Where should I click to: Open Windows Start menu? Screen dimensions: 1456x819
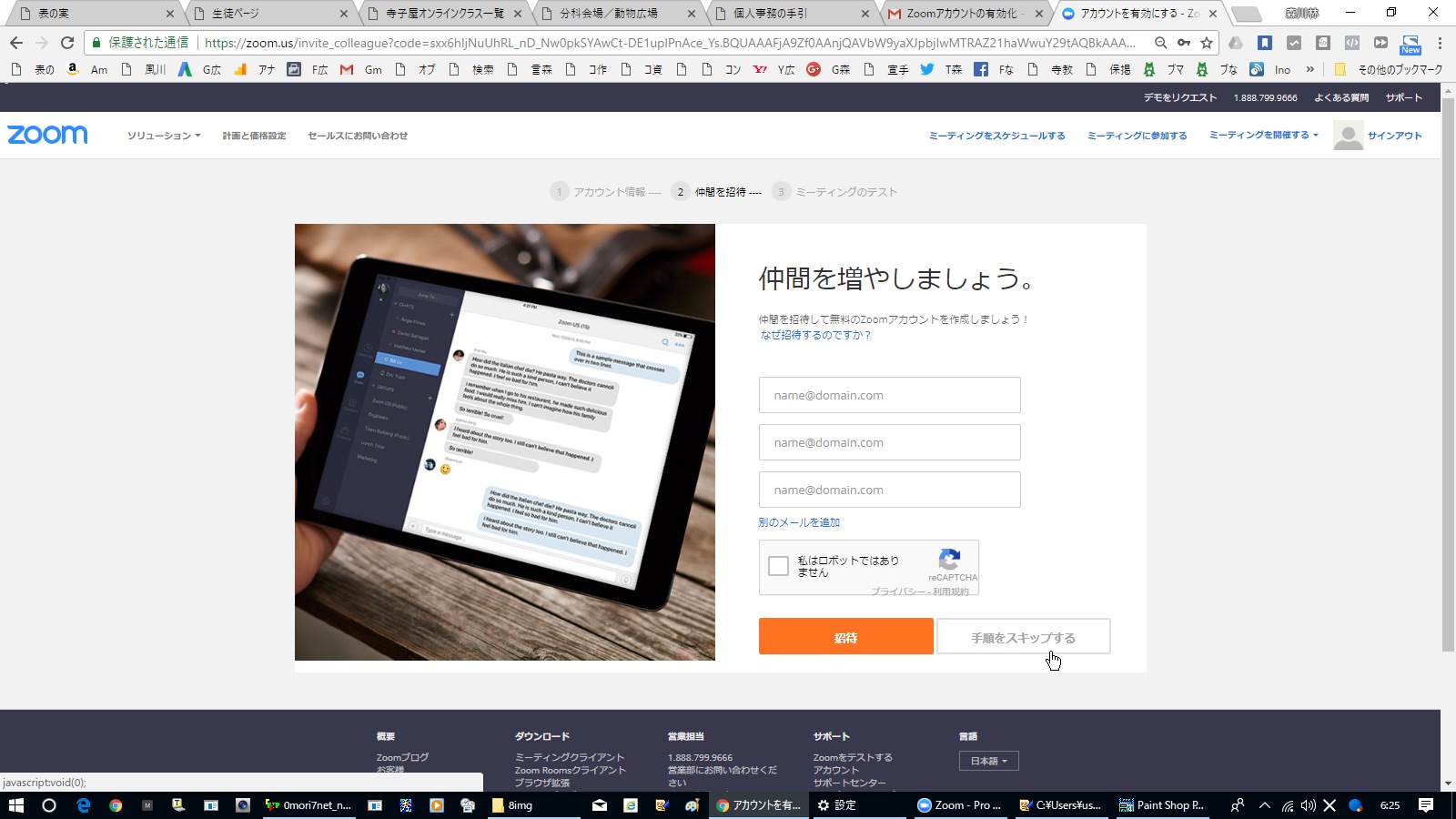[x=15, y=805]
